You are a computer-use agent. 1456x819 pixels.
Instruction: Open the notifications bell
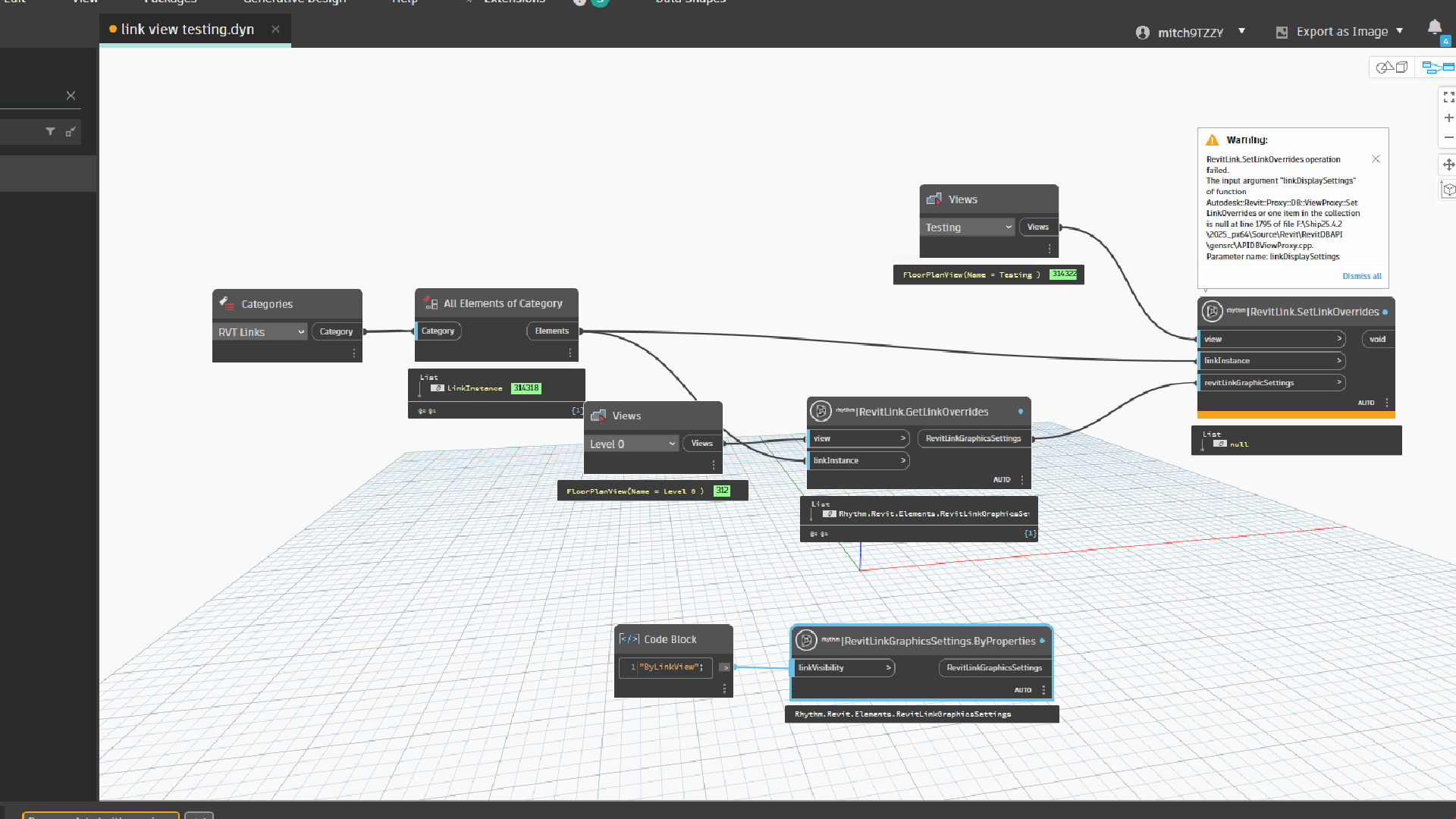point(1434,28)
